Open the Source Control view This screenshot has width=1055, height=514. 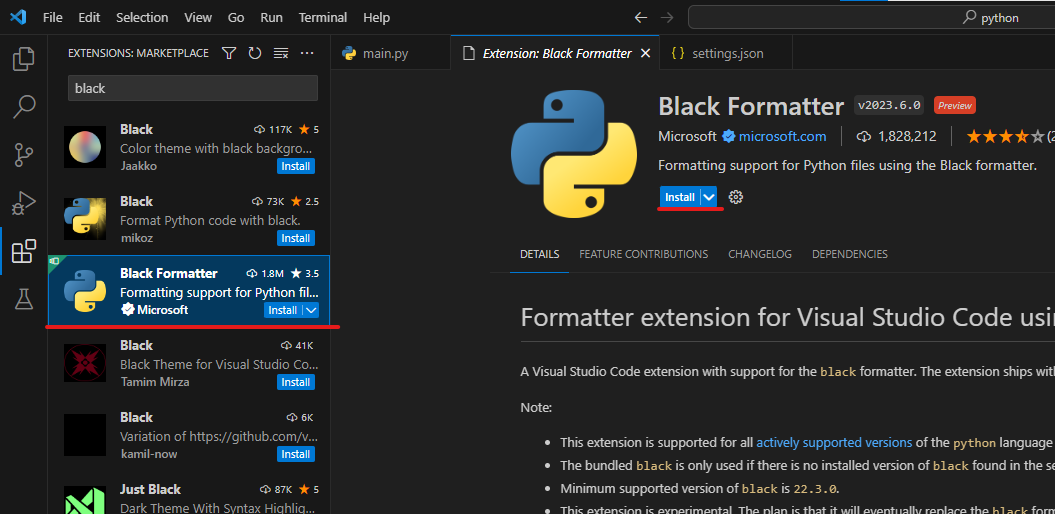tap(24, 155)
